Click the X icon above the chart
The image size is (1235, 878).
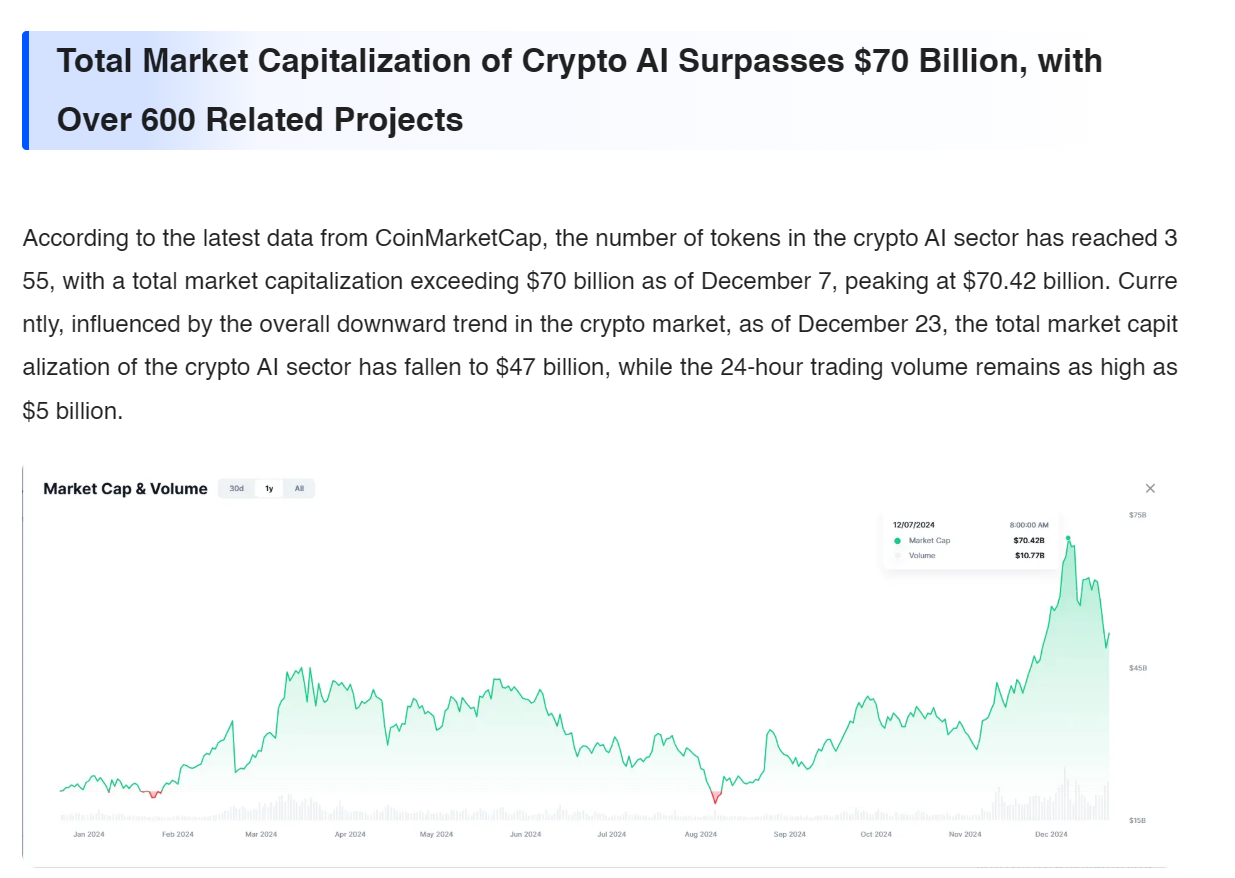pos(1149,488)
